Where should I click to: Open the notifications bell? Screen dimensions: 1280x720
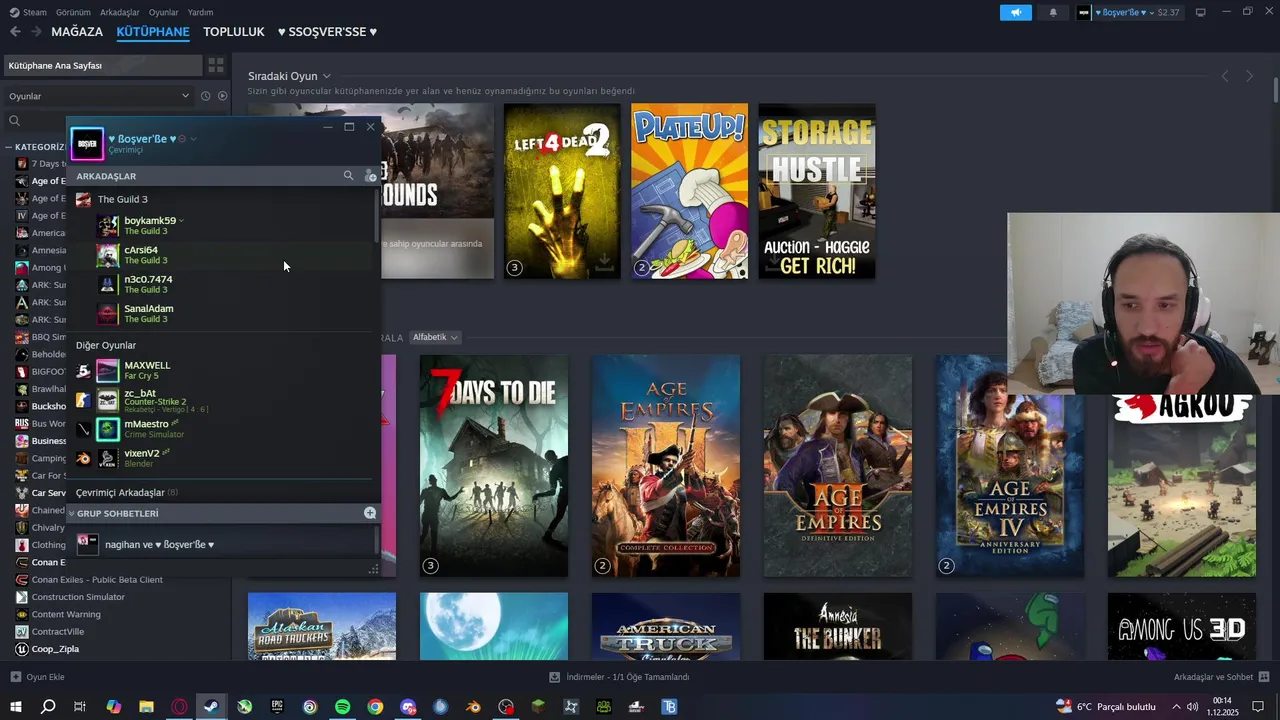click(1052, 13)
